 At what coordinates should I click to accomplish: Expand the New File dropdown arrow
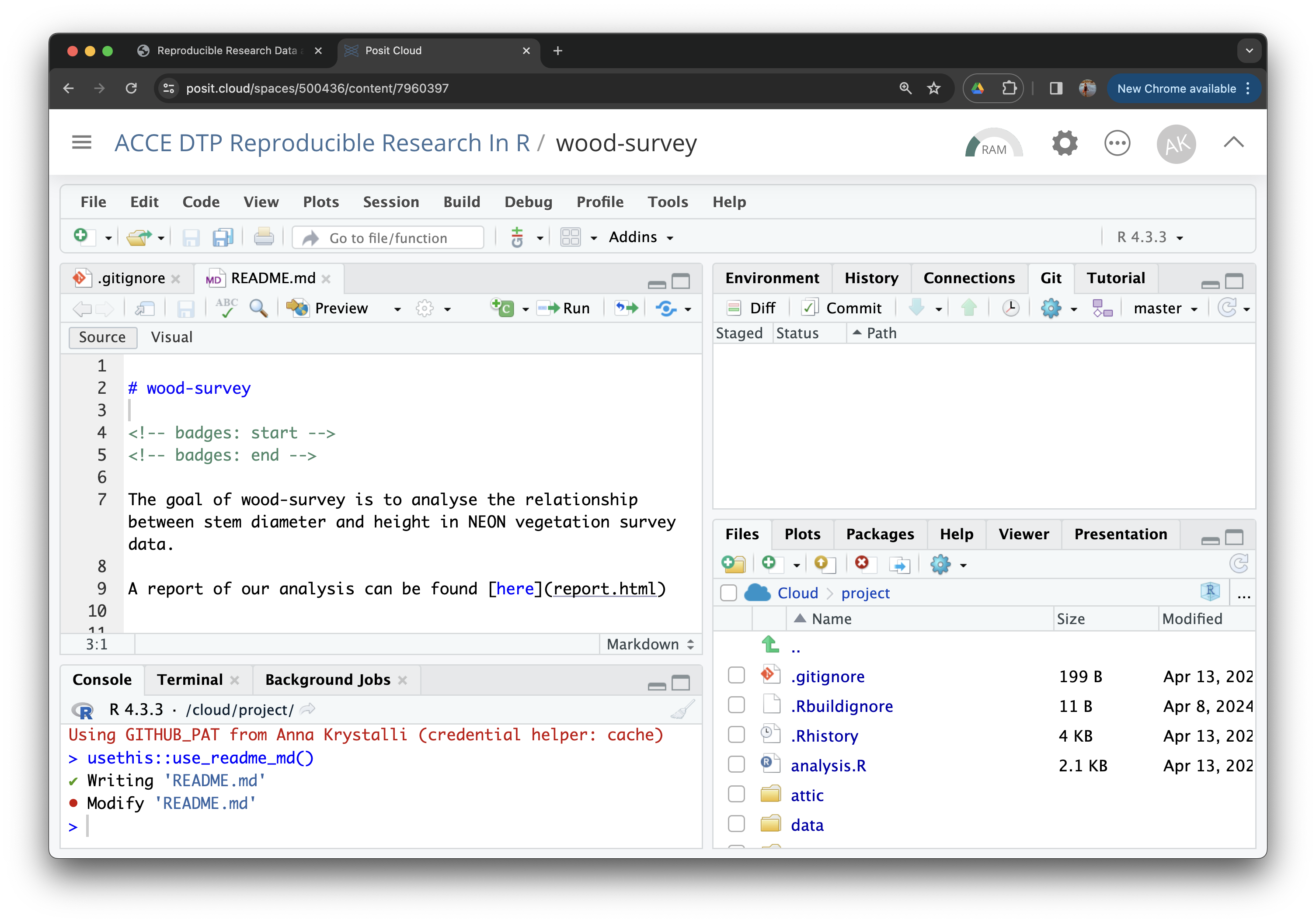pos(108,238)
